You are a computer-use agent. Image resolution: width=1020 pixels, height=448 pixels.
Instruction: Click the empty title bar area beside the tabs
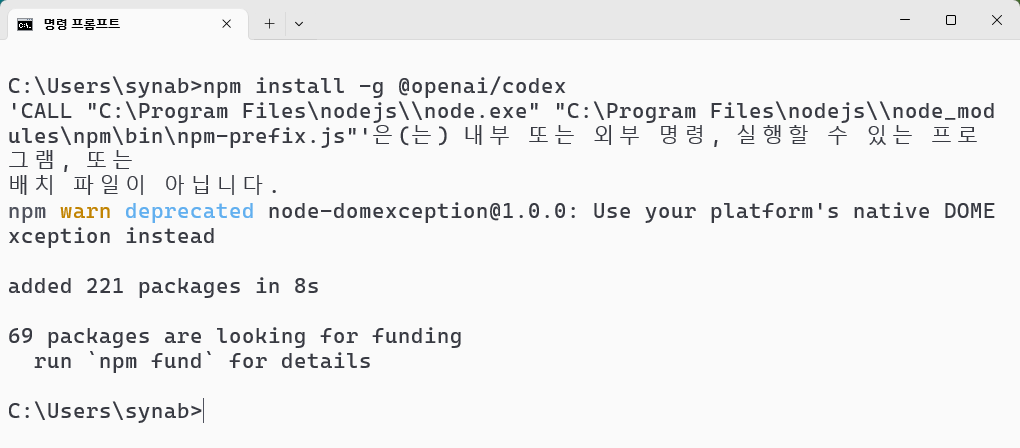click(585, 20)
